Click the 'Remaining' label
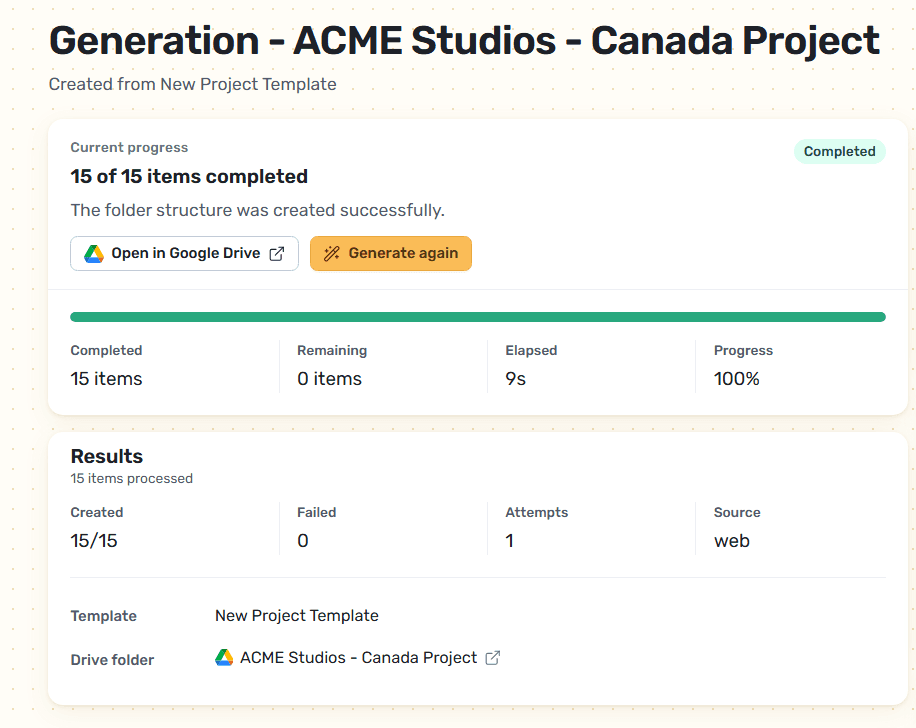916x728 pixels. 332,351
